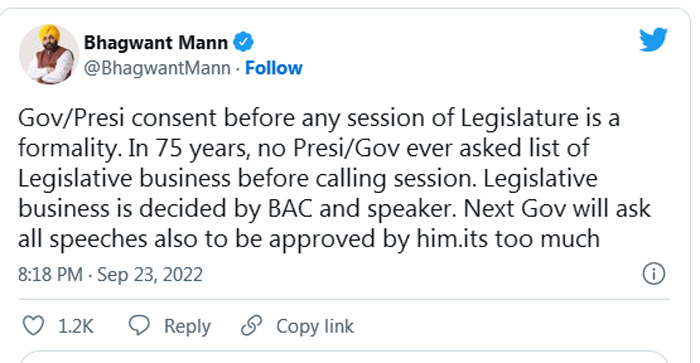The height and width of the screenshot is (363, 700).
Task: Click the blue verified badge
Action: (244, 42)
